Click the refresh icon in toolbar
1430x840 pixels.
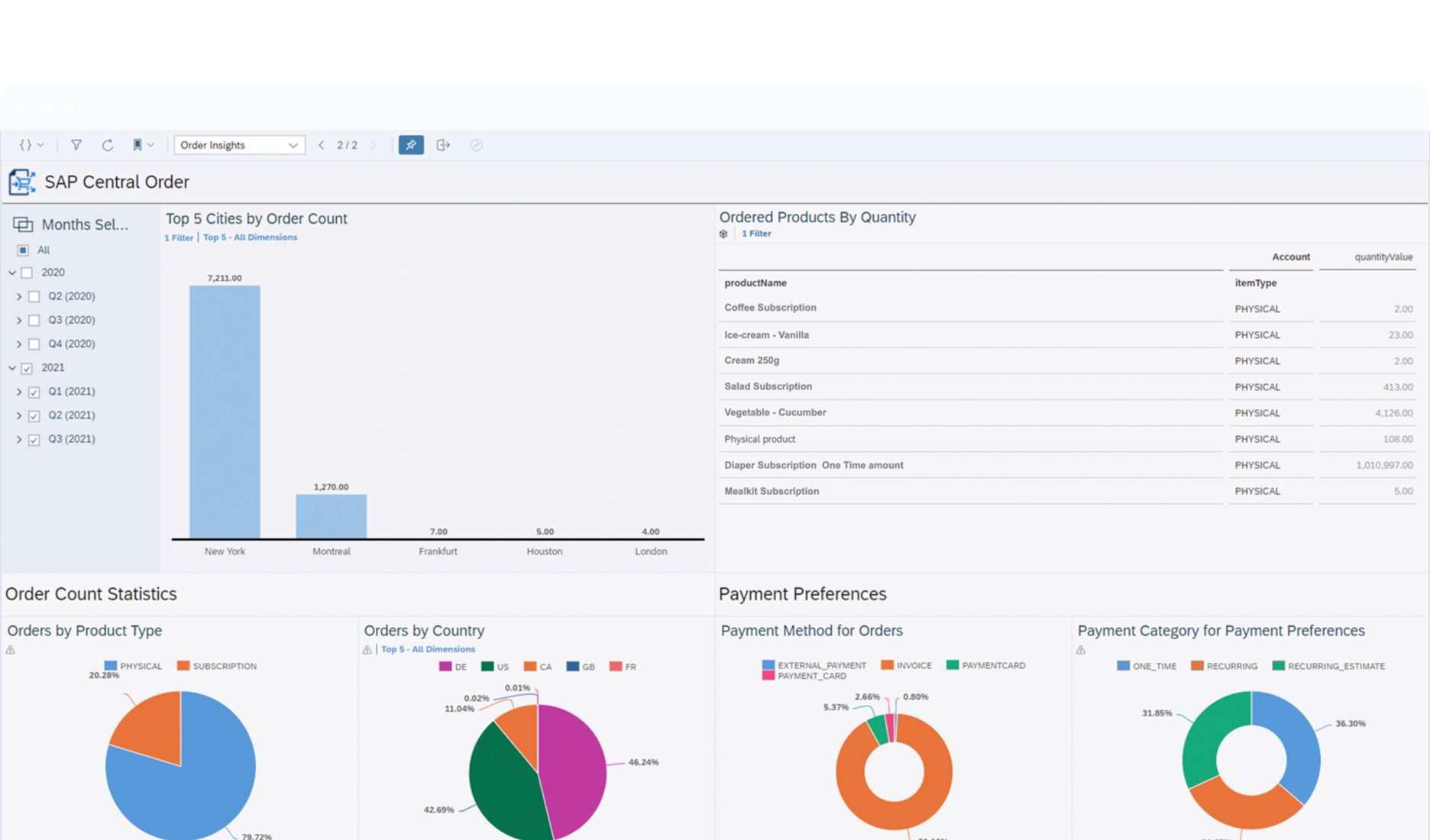(x=108, y=145)
